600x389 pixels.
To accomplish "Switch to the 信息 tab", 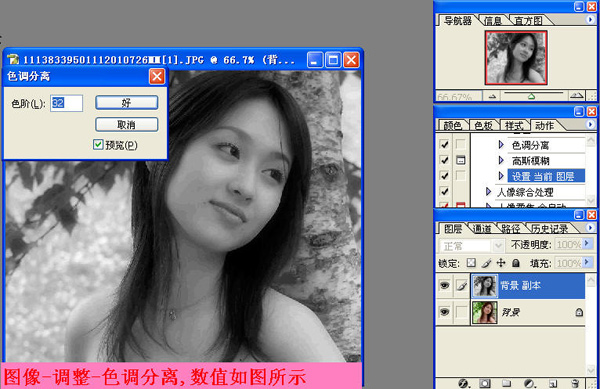I will tap(493, 21).
